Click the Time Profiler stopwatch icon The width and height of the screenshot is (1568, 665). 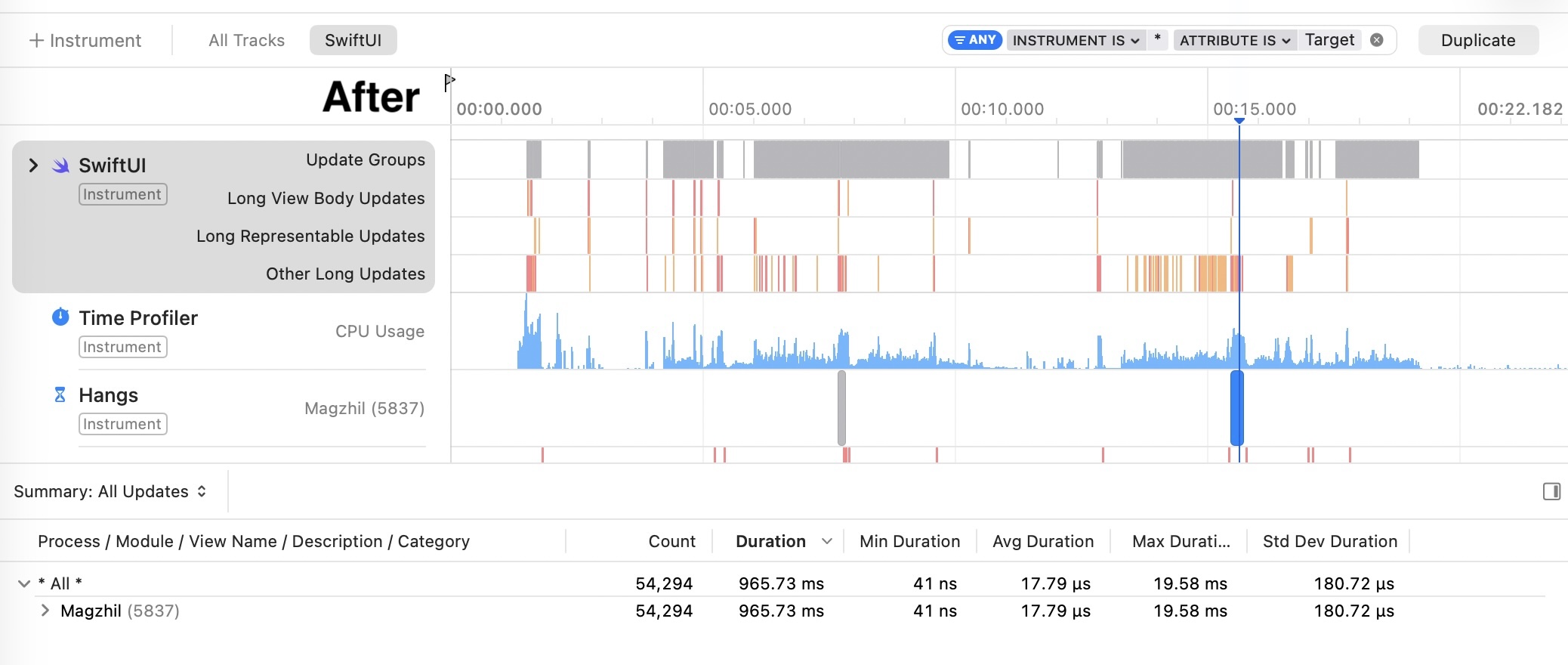60,317
